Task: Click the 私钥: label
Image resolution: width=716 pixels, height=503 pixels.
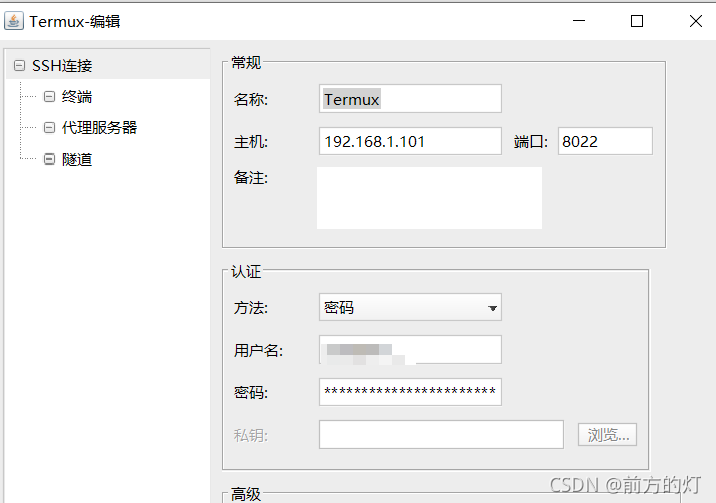Action: [251, 435]
